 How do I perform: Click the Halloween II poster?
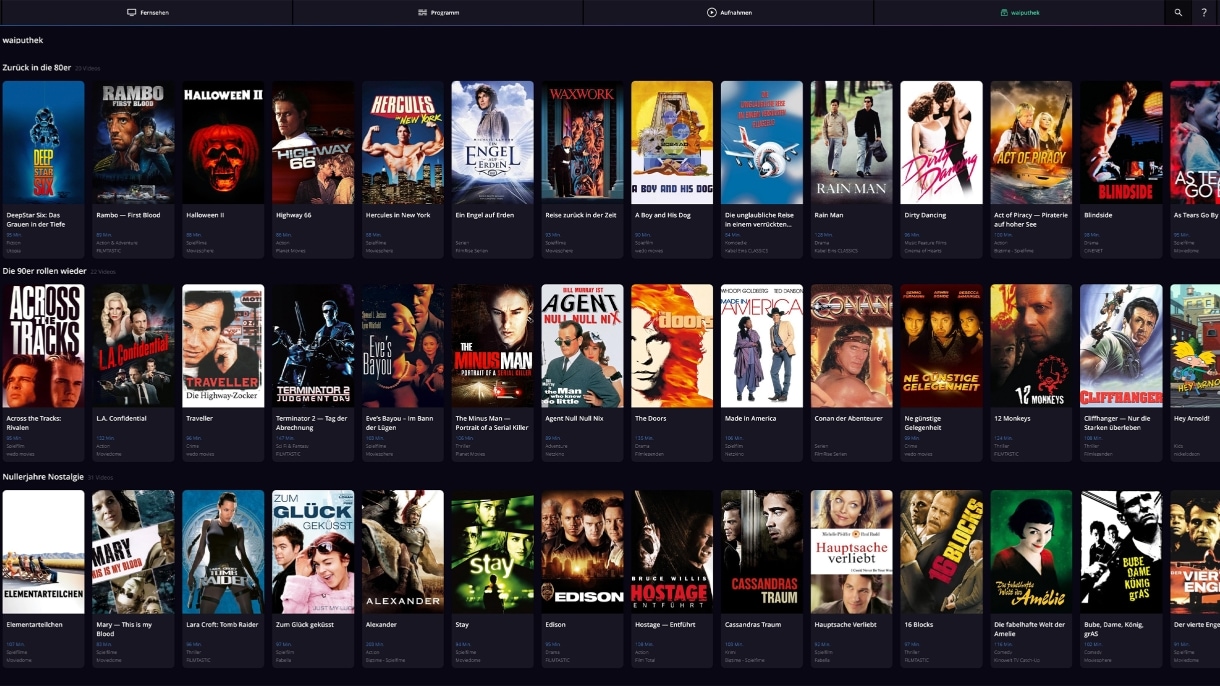coord(223,143)
